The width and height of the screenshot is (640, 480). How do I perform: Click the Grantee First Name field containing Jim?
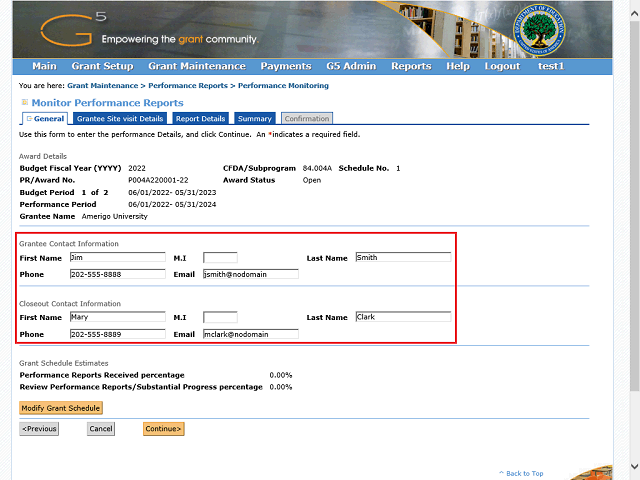pos(118,257)
